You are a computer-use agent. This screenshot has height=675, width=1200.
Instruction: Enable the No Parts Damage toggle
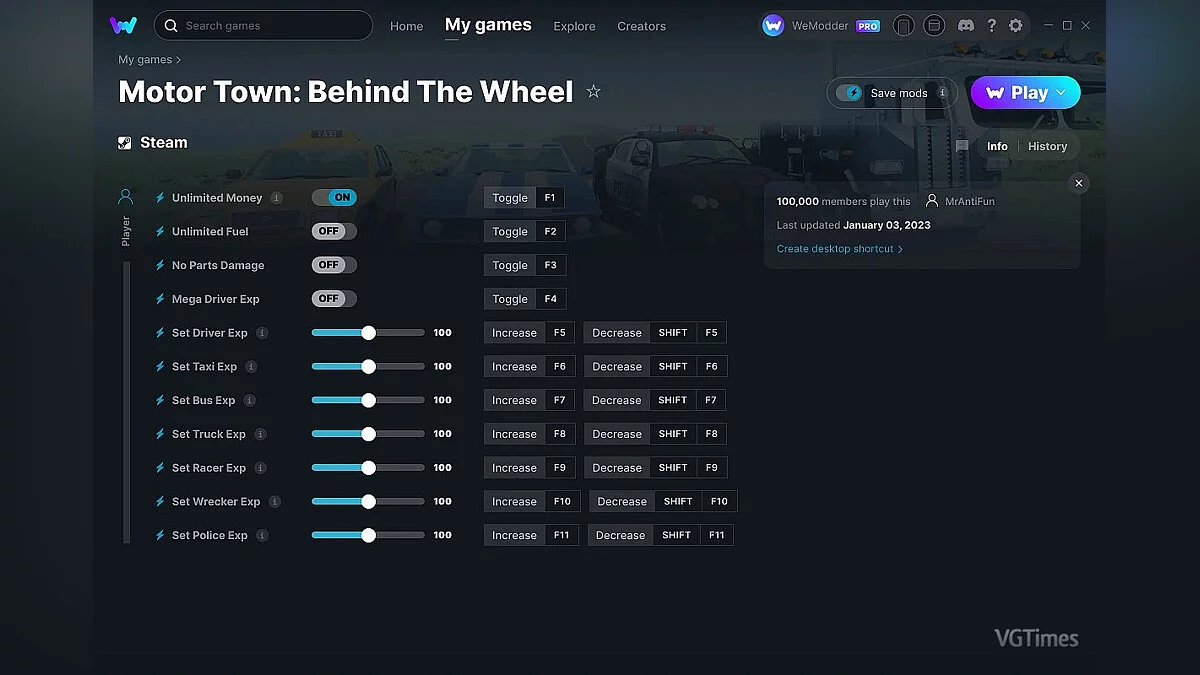pyautogui.click(x=333, y=264)
